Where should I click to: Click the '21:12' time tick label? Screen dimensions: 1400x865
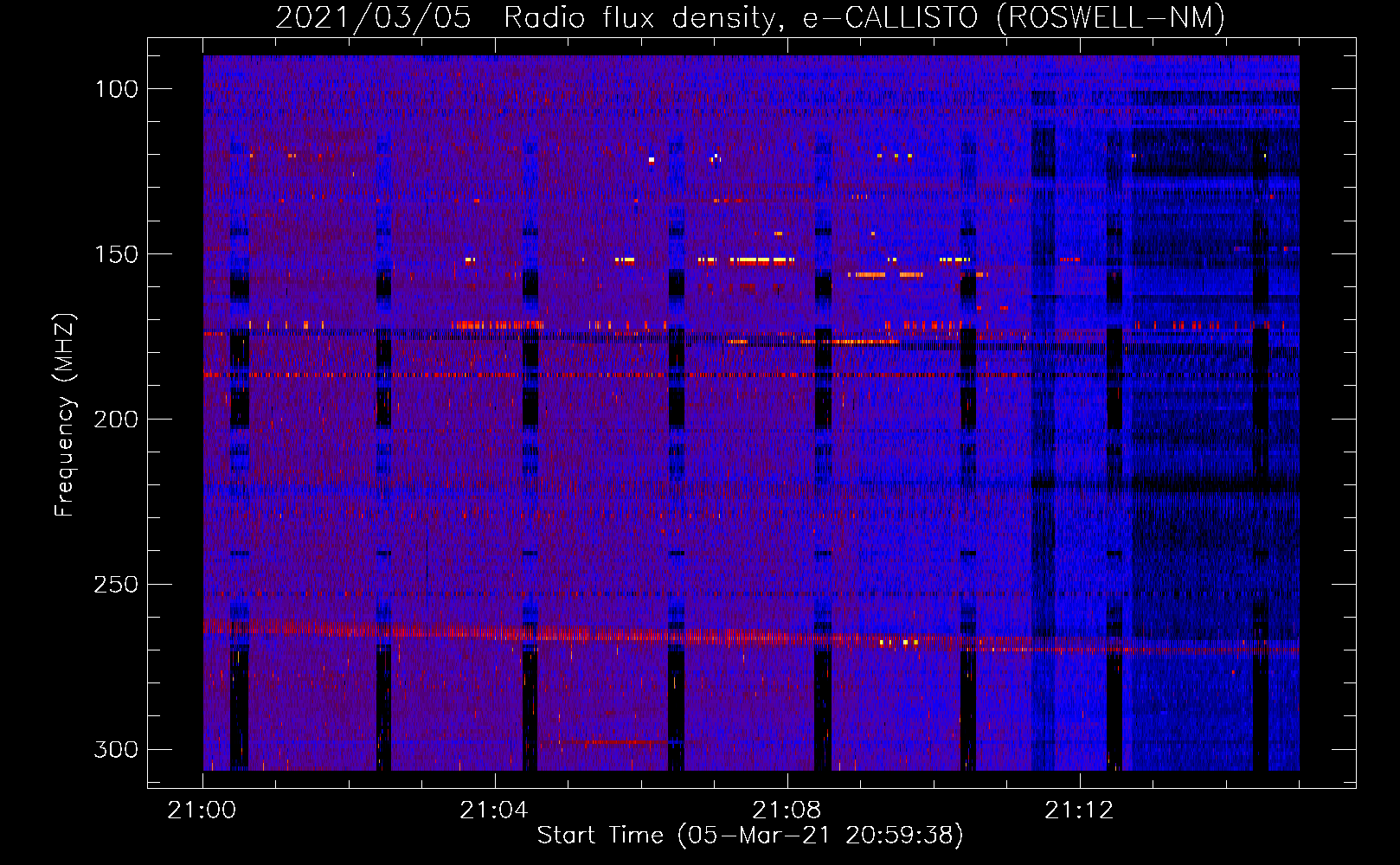point(1079,811)
